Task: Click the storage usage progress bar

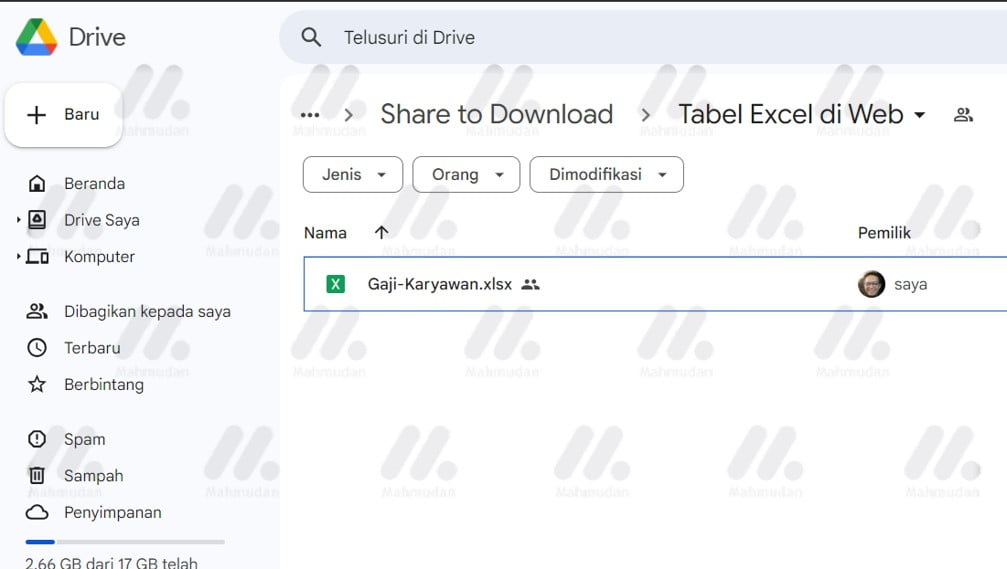Action: click(125, 542)
